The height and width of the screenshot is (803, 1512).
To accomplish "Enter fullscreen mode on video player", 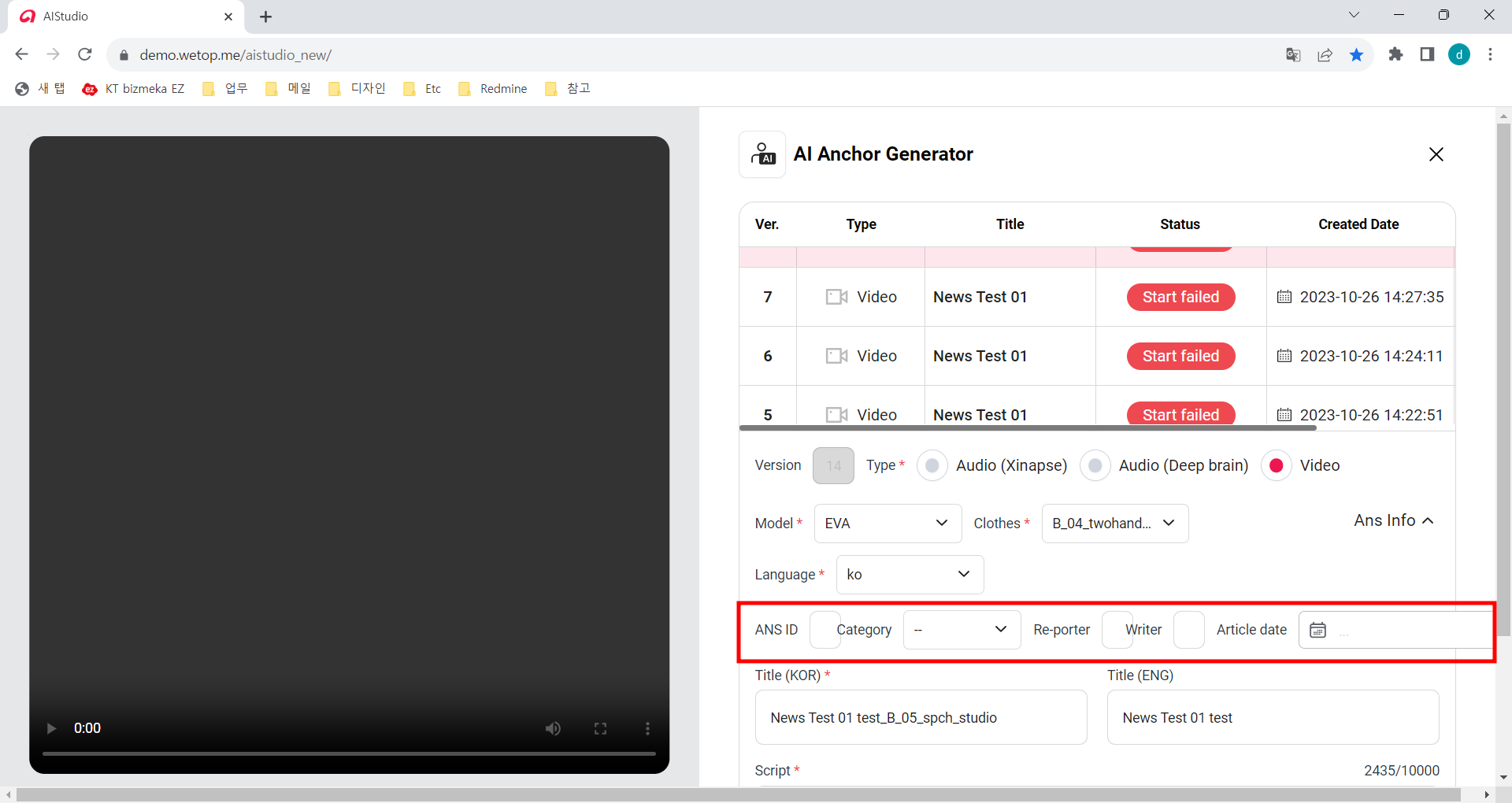I will click(600, 728).
